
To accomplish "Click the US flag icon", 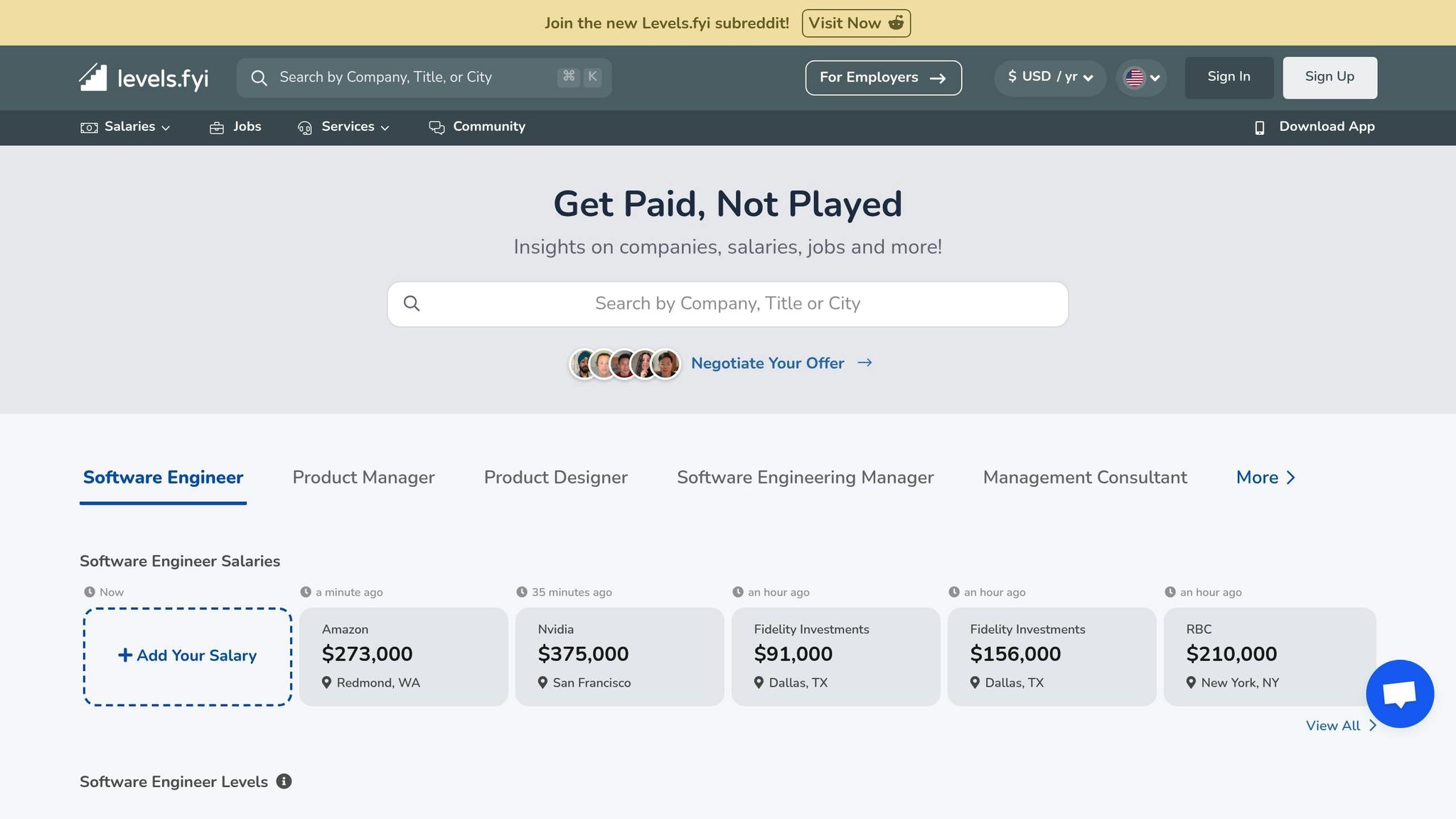I will click(1135, 77).
